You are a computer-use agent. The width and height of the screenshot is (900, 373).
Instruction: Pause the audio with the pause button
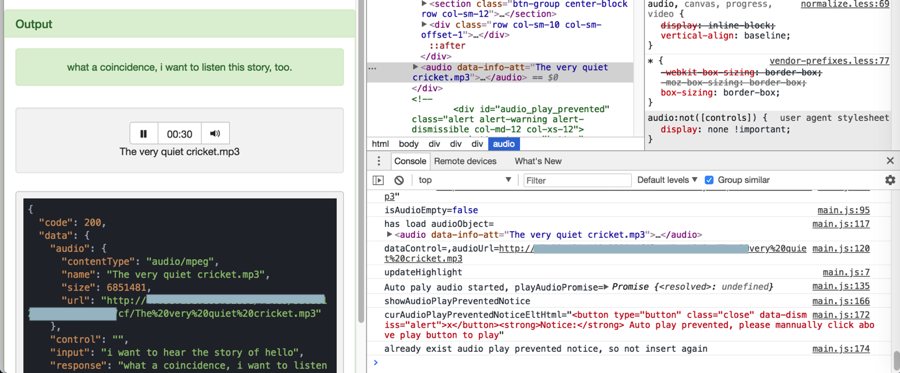(143, 134)
